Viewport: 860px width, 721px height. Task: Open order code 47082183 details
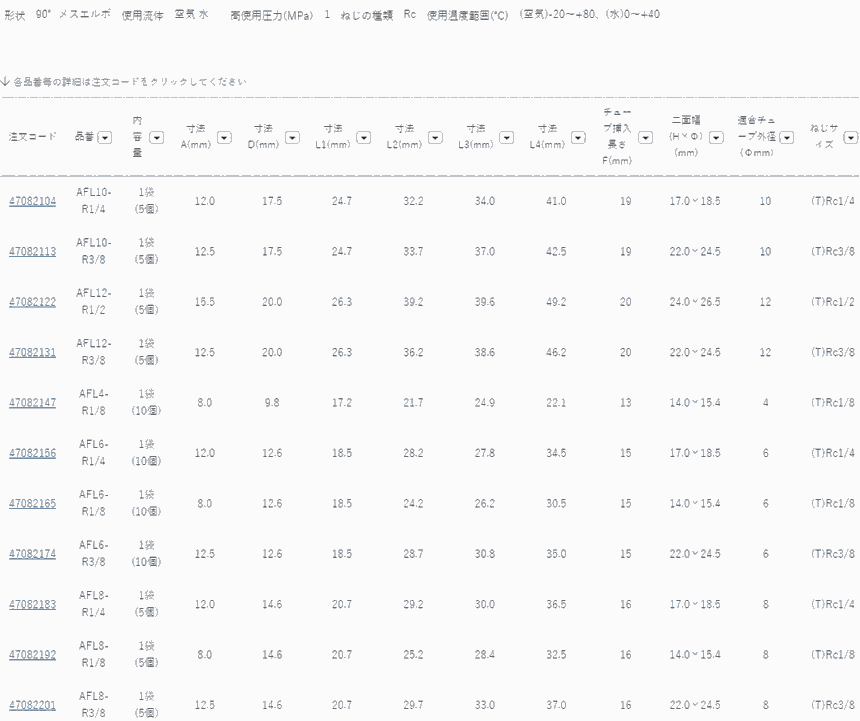pyautogui.click(x=33, y=604)
